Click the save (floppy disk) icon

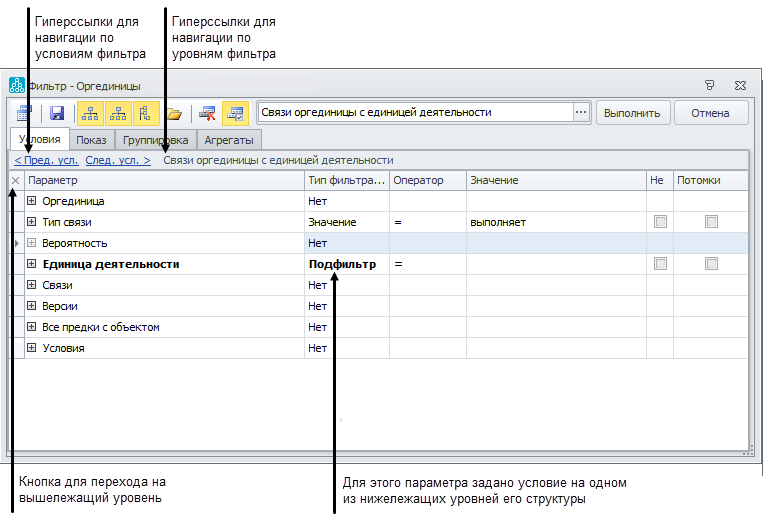57,113
